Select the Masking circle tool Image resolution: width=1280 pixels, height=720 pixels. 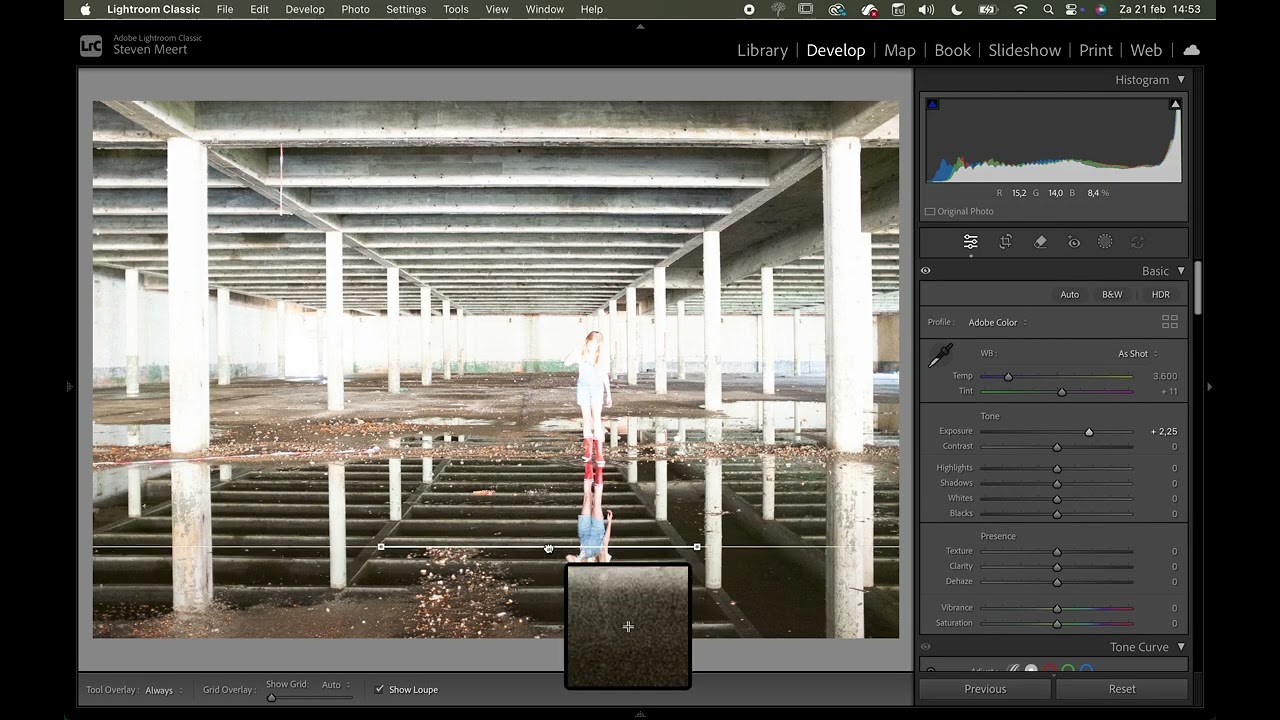[x=1105, y=242]
